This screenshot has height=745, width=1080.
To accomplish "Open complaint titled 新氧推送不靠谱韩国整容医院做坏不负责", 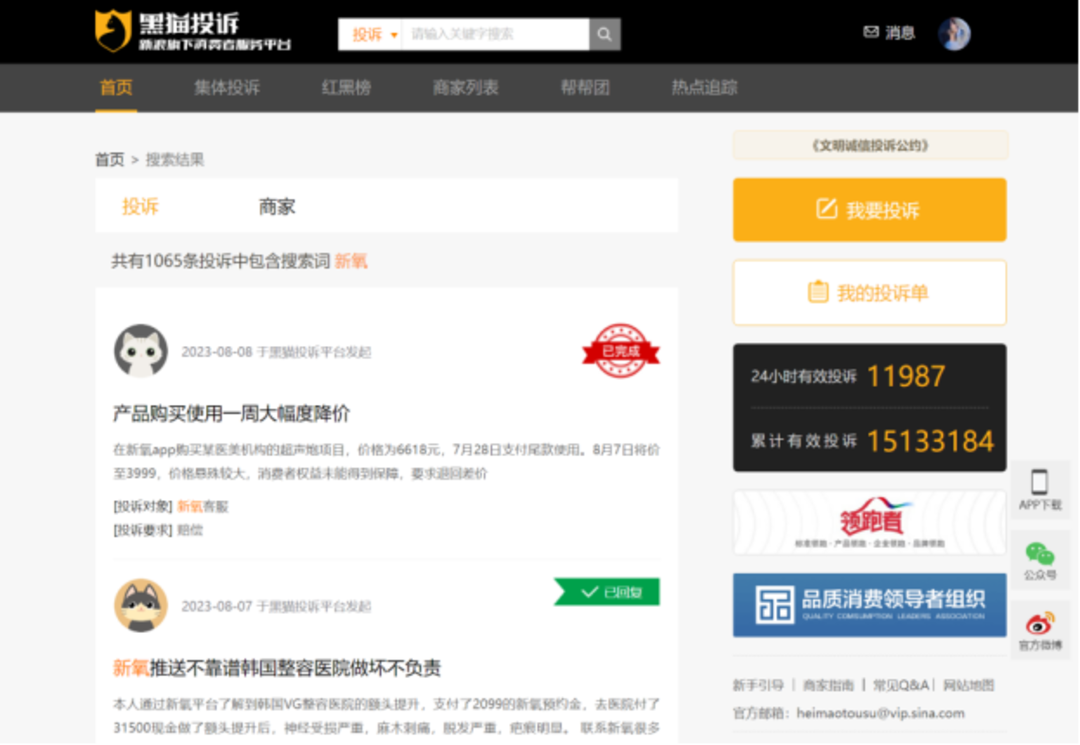I will tap(277, 668).
